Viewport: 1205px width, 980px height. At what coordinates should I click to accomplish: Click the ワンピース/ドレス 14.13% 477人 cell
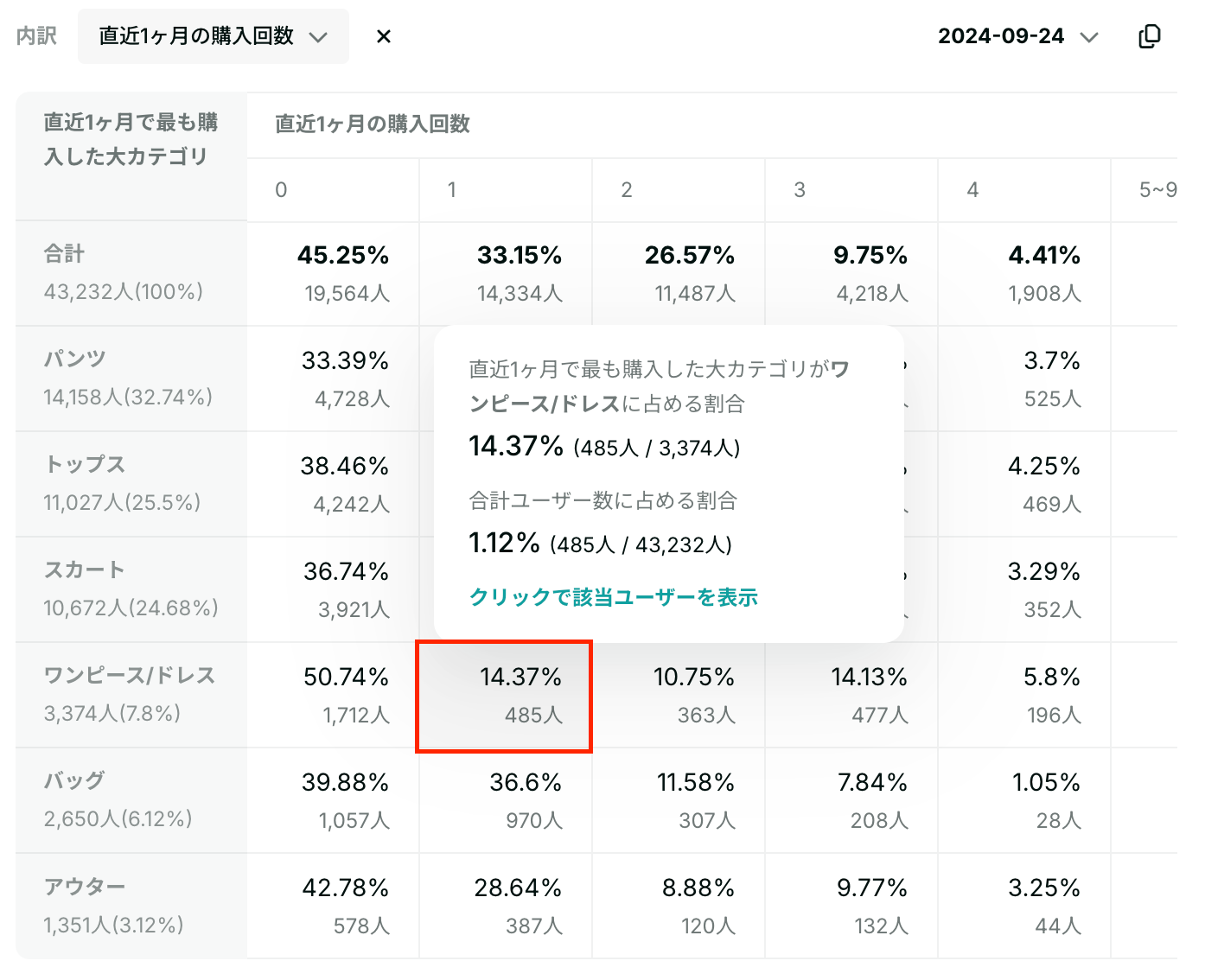(851, 695)
